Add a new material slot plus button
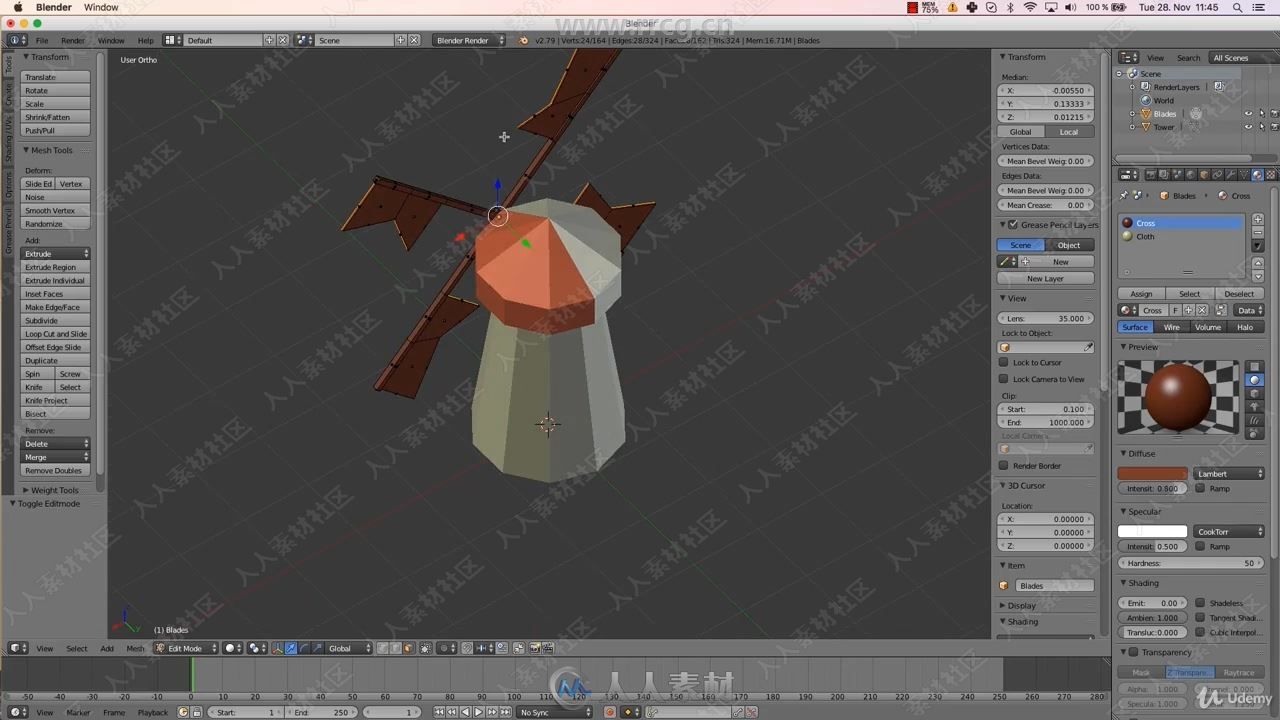Viewport: 1280px width, 720px height. 1258,219
